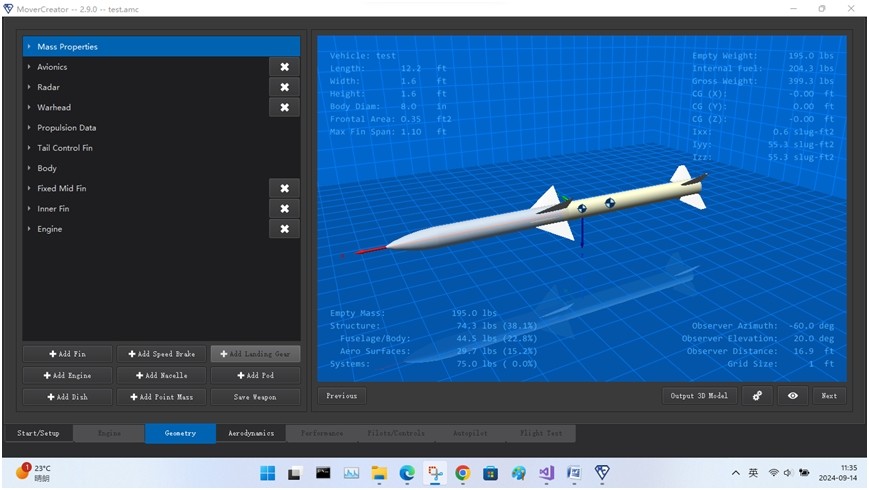Expand the Radar tree arrow
This screenshot has height=490, width=869.
[x=29, y=87]
